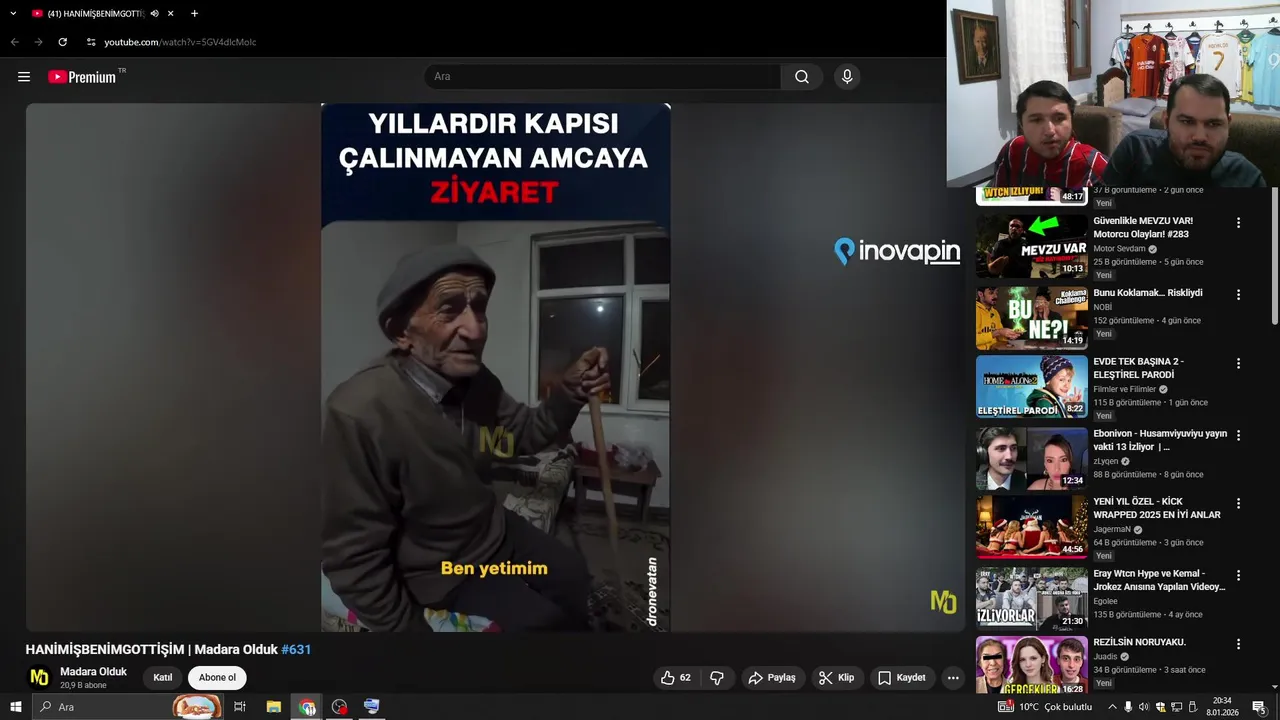
Task: Open the notification center icon
Action: click(1259, 707)
